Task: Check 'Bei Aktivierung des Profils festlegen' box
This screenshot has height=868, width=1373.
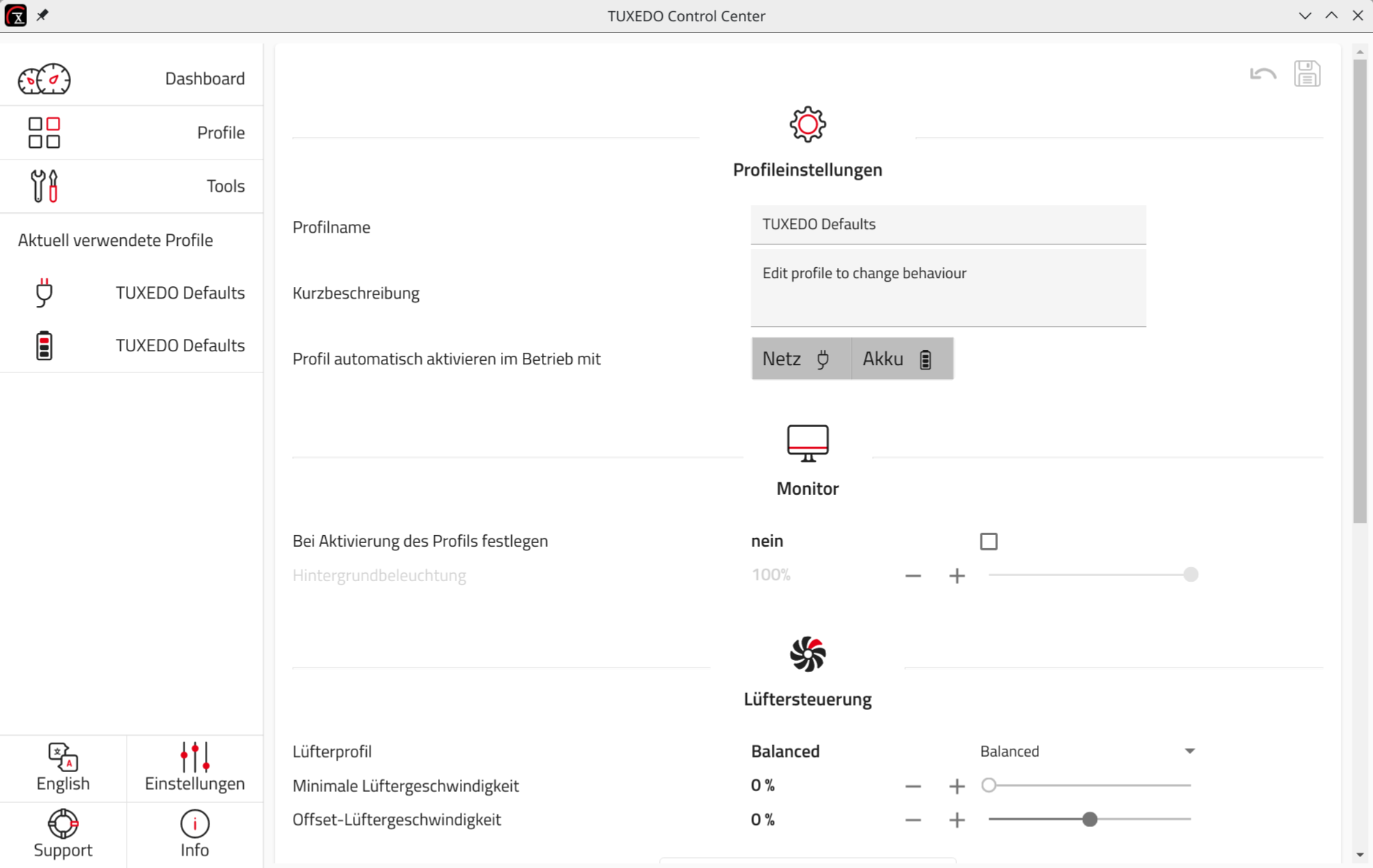Action: 989,542
